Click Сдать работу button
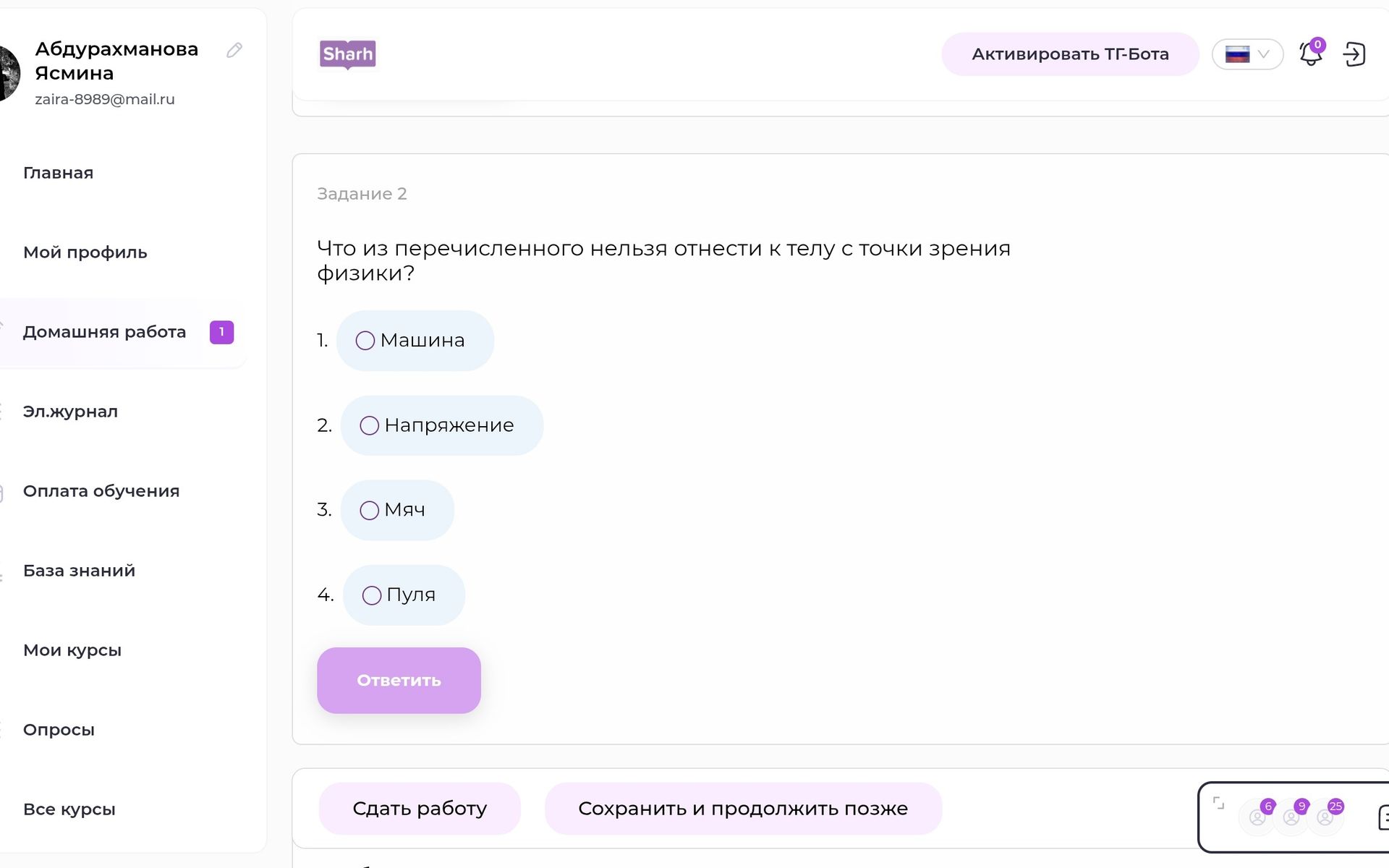 pos(420,809)
